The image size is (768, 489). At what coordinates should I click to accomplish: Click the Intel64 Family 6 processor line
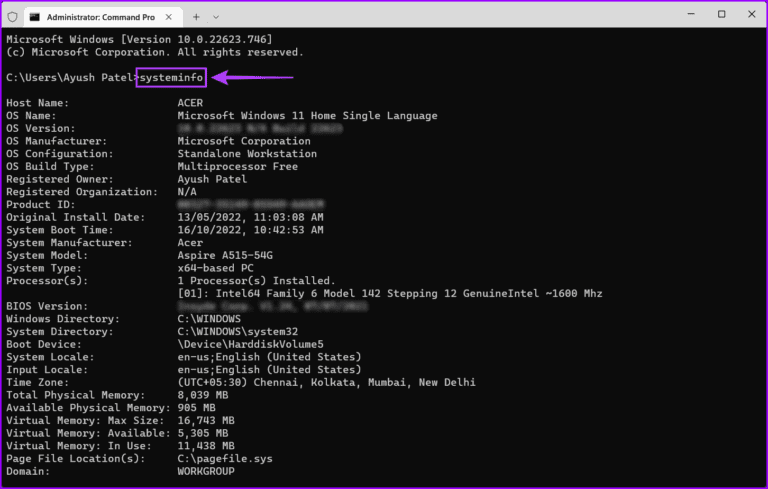(x=390, y=293)
